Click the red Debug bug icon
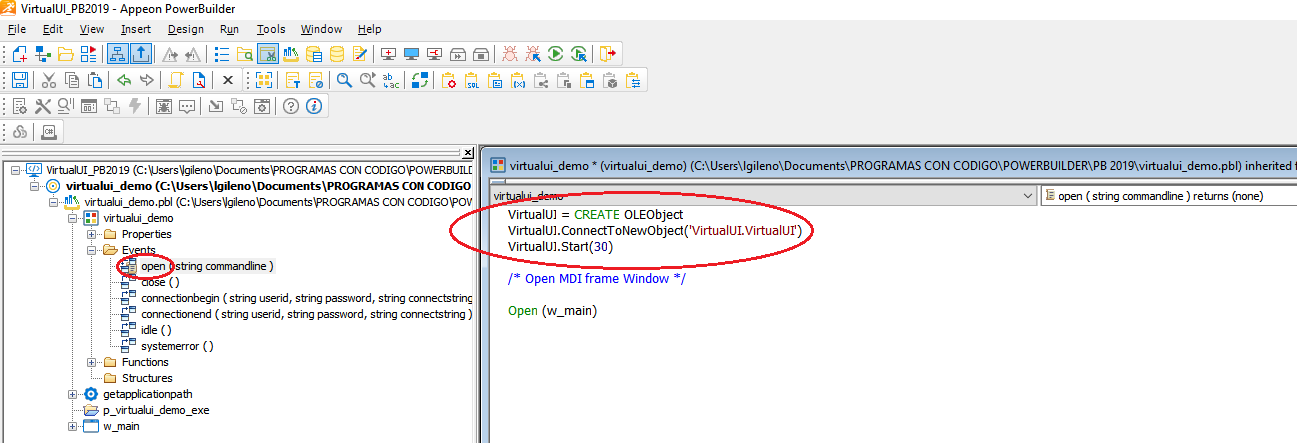The image size is (1297, 443). pos(510,54)
